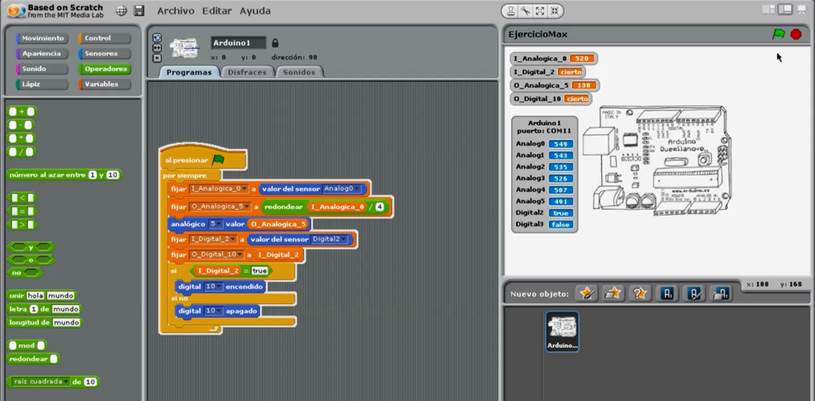The height and width of the screenshot is (401, 815).
Task: Get a surprise sprite with question-star icon
Action: pyautogui.click(x=640, y=294)
